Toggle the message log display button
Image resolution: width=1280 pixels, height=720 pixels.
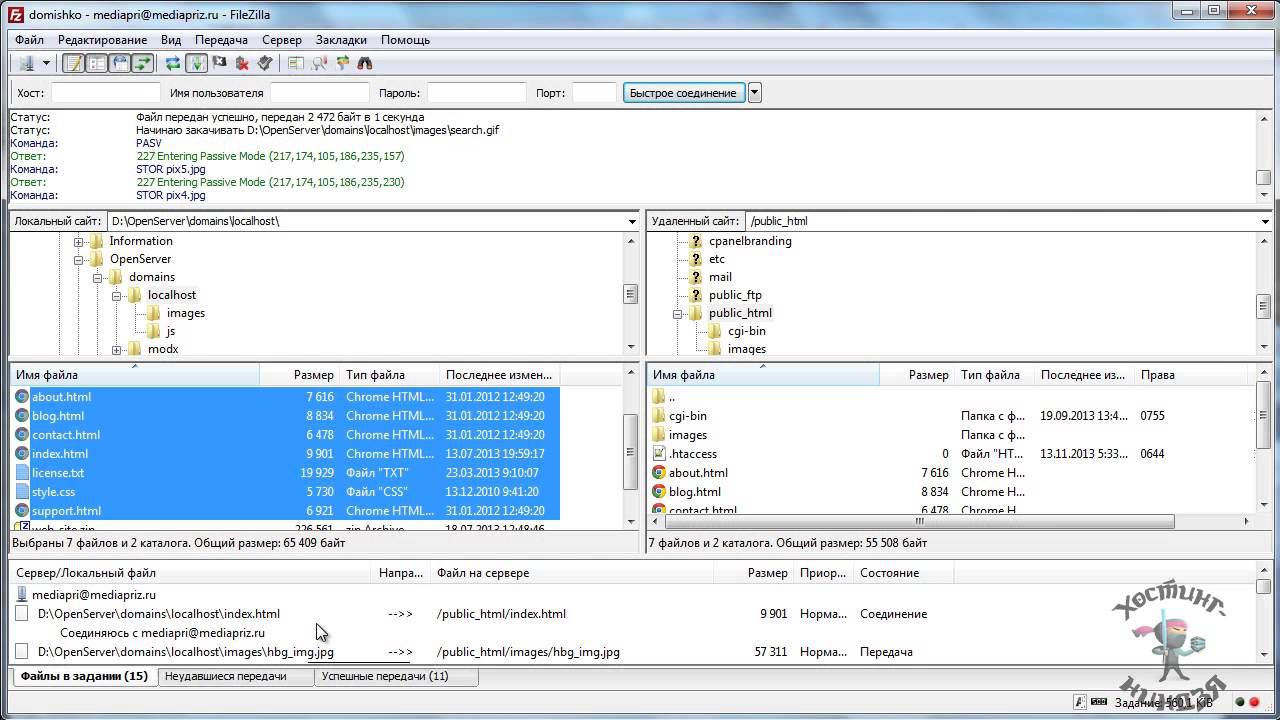73,63
